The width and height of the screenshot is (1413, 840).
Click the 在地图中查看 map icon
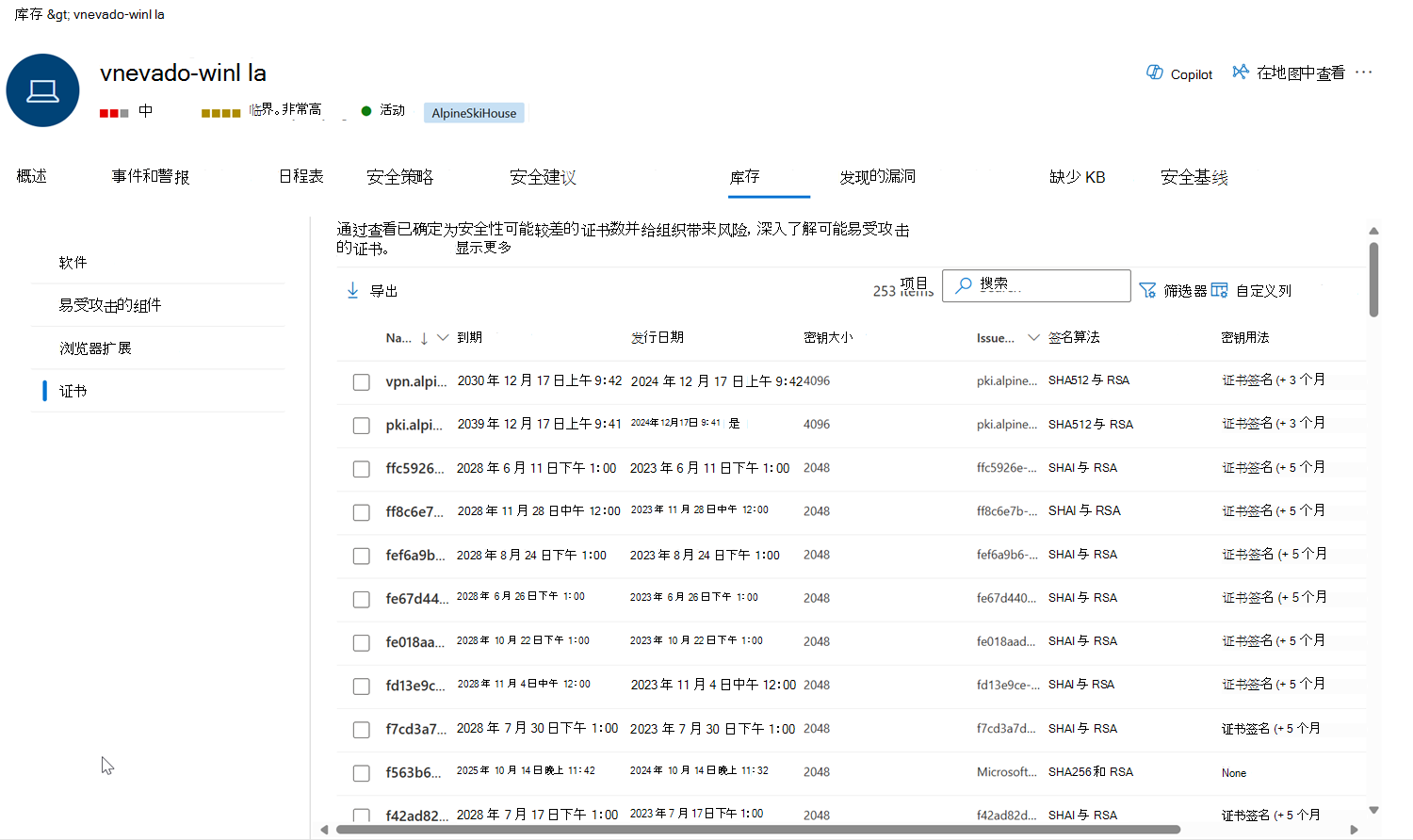pos(1241,73)
